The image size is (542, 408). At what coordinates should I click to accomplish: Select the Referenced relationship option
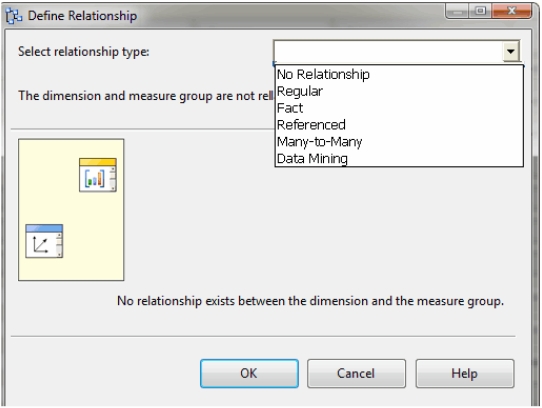click(311, 125)
